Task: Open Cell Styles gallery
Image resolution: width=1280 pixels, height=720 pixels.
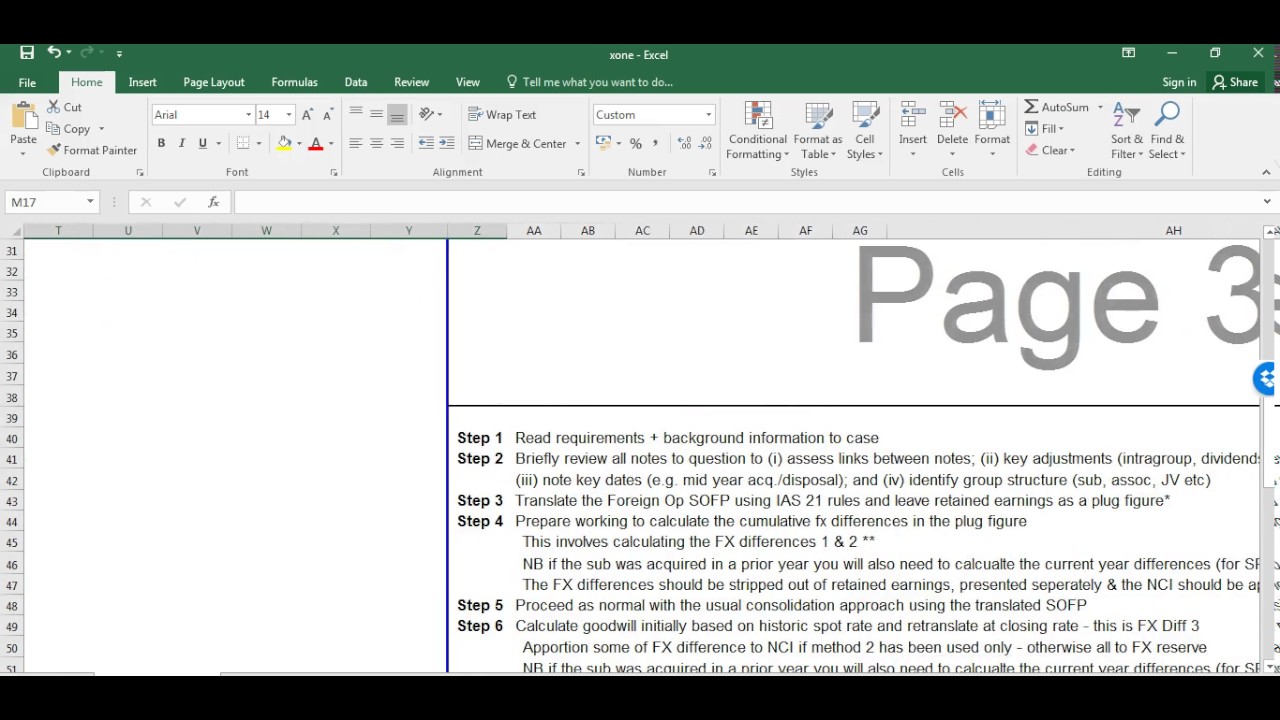Action: coord(865,131)
